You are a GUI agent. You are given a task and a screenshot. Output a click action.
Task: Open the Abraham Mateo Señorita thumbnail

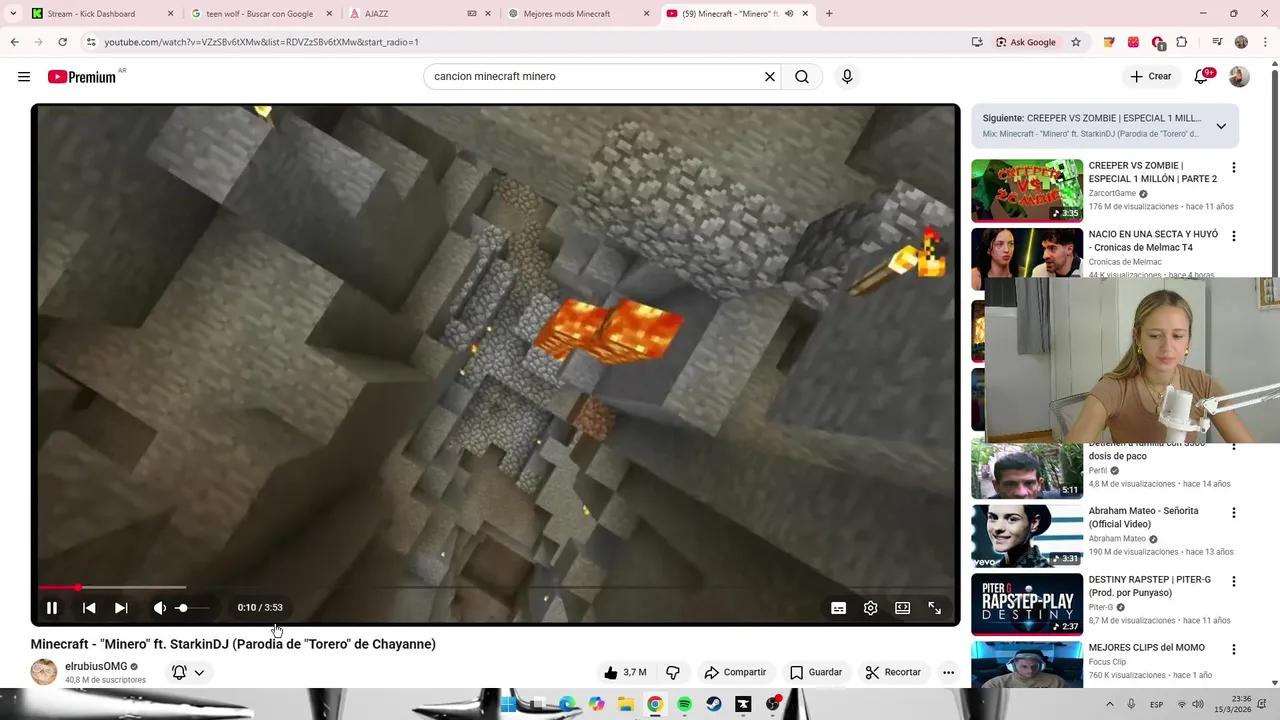coord(1027,536)
